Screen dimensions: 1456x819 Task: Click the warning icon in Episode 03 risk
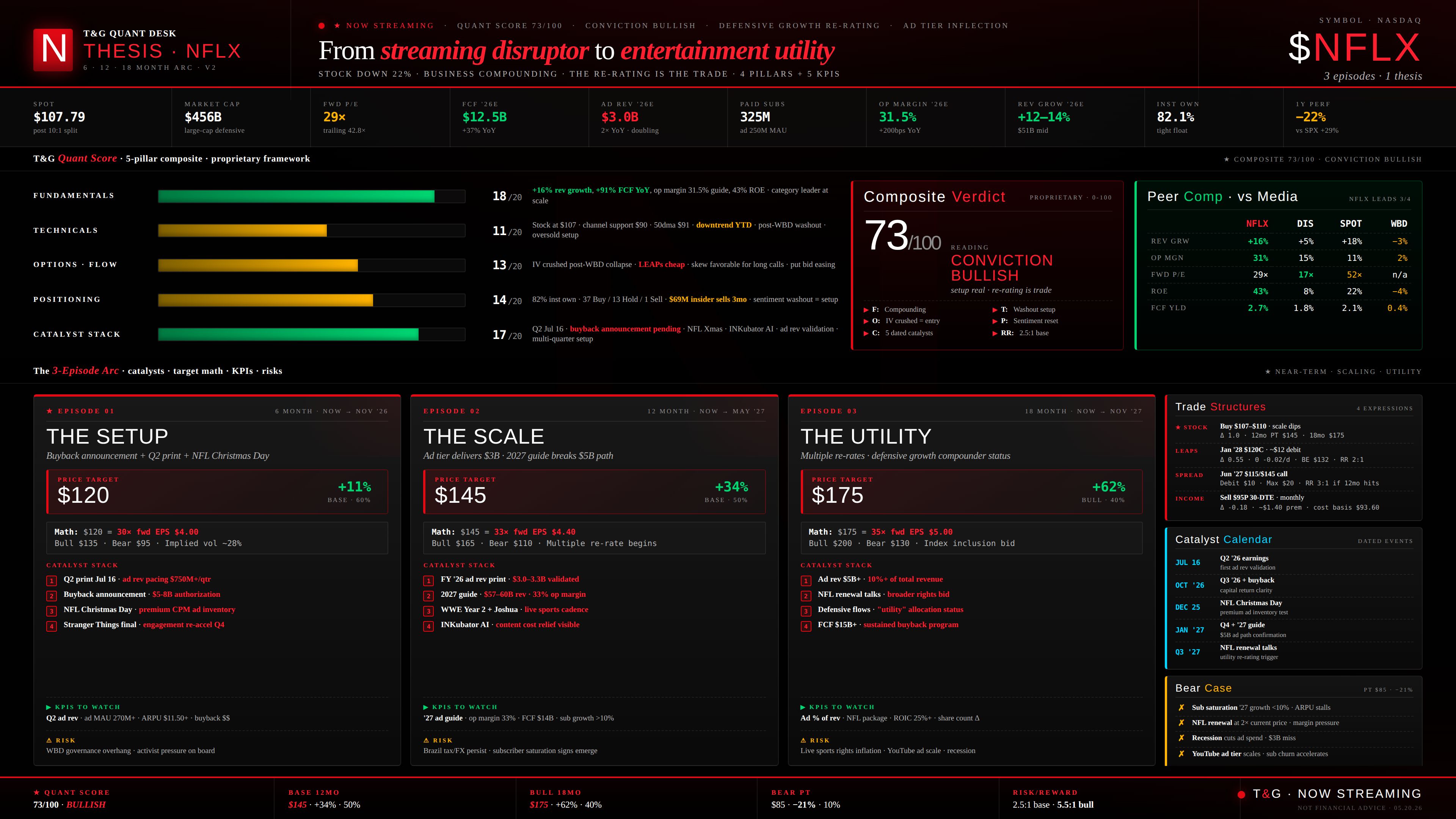point(803,741)
